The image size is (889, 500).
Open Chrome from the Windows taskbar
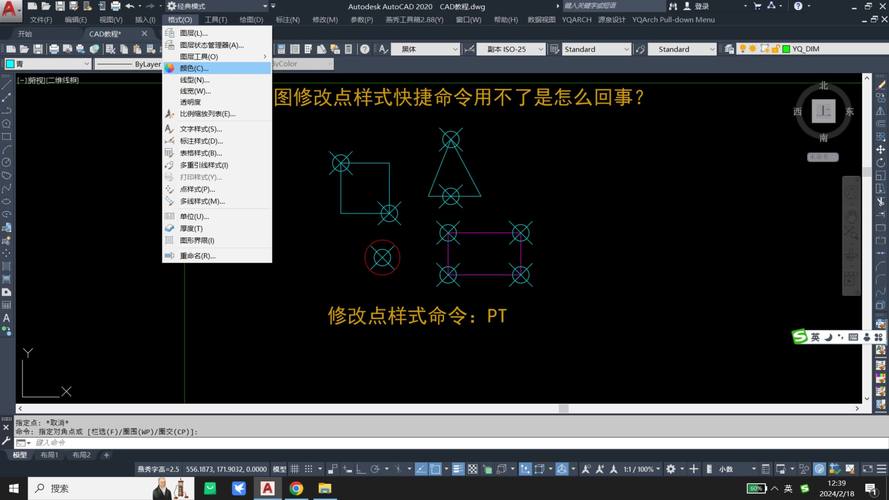[297, 488]
